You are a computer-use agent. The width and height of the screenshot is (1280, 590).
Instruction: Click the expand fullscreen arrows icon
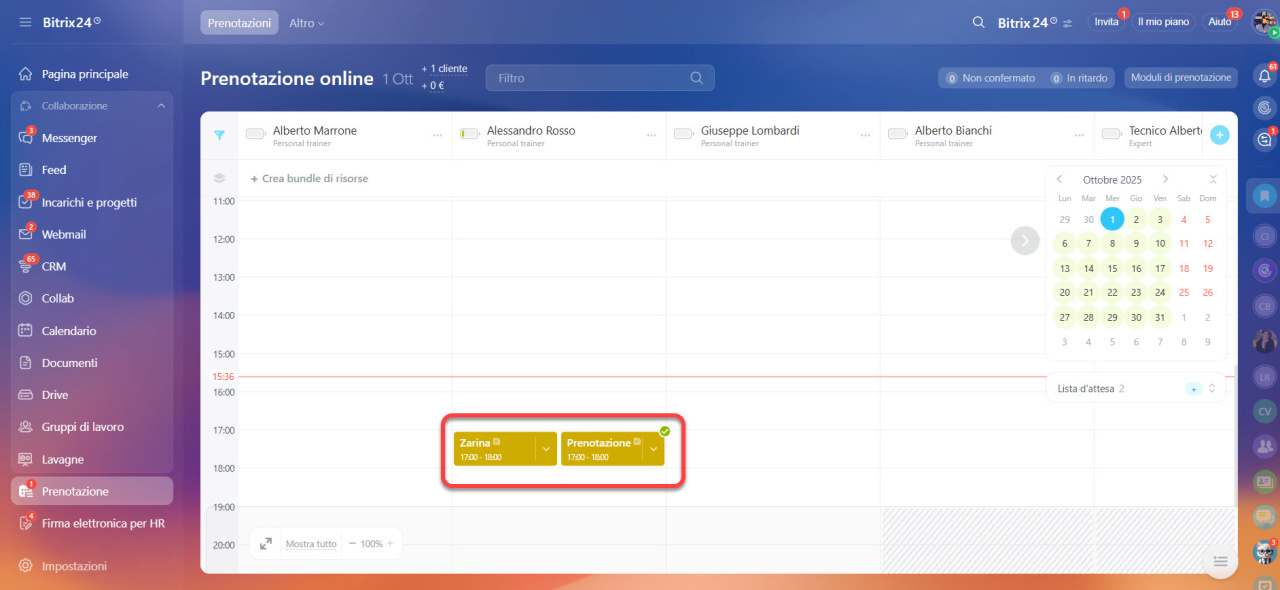coord(266,544)
